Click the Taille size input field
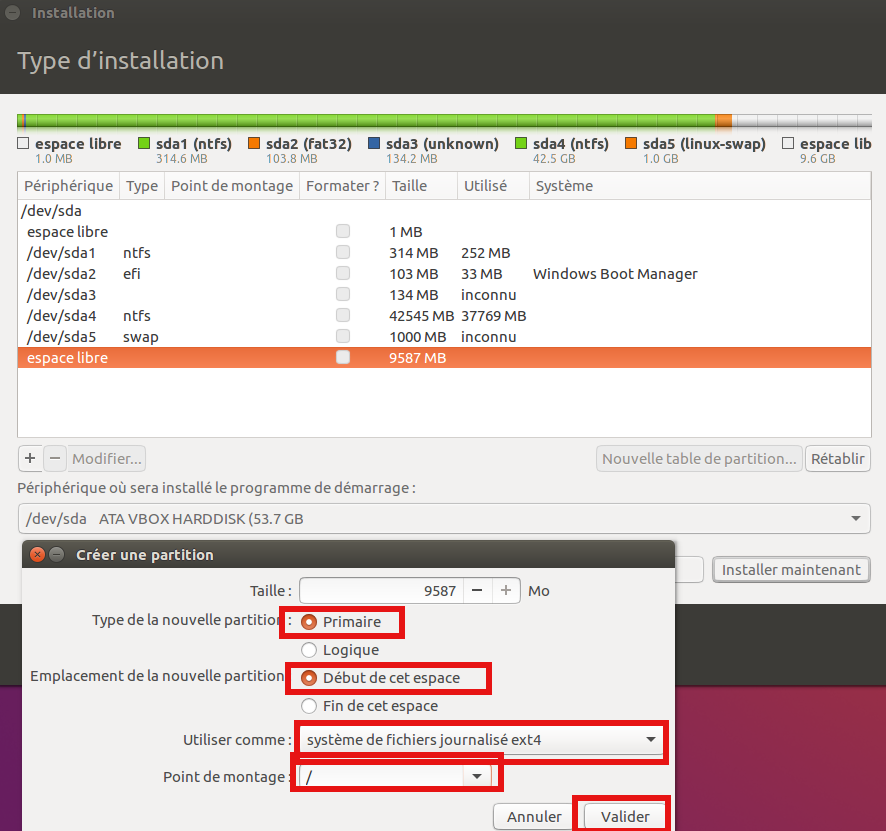Image resolution: width=886 pixels, height=831 pixels. (x=381, y=590)
